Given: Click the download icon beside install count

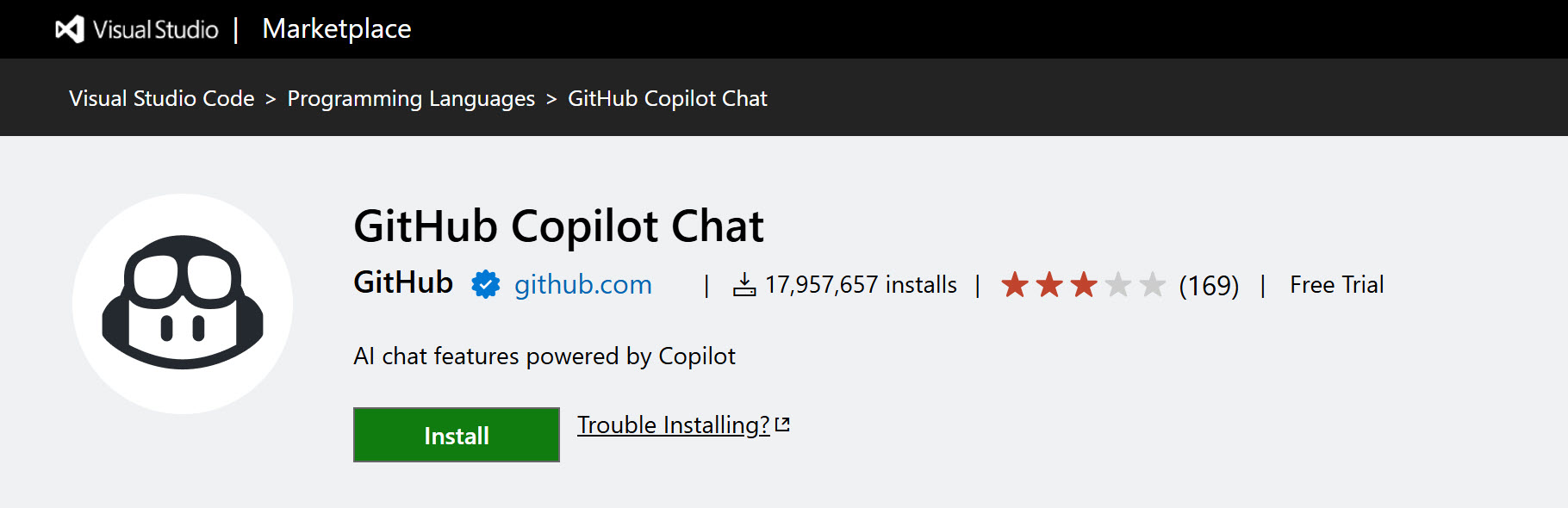Looking at the screenshot, I should [x=744, y=284].
